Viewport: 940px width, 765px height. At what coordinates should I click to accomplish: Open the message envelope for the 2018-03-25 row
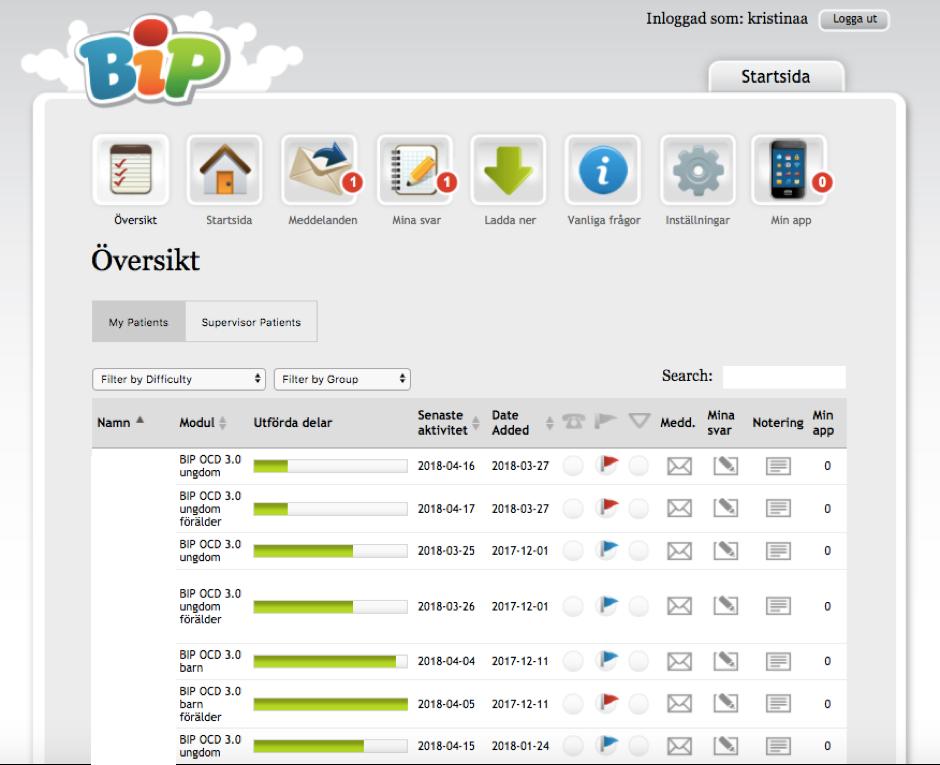point(679,551)
